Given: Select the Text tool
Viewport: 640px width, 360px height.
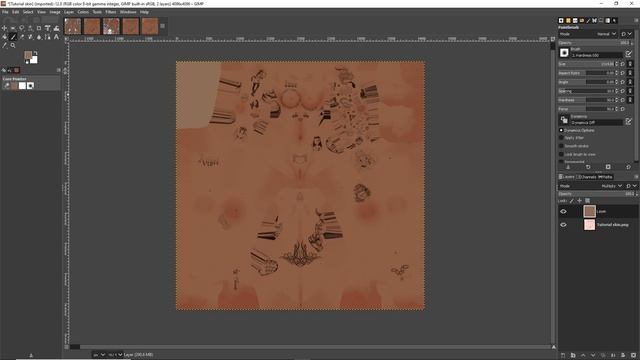Looking at the screenshot, I should pyautogui.click(x=56, y=37).
